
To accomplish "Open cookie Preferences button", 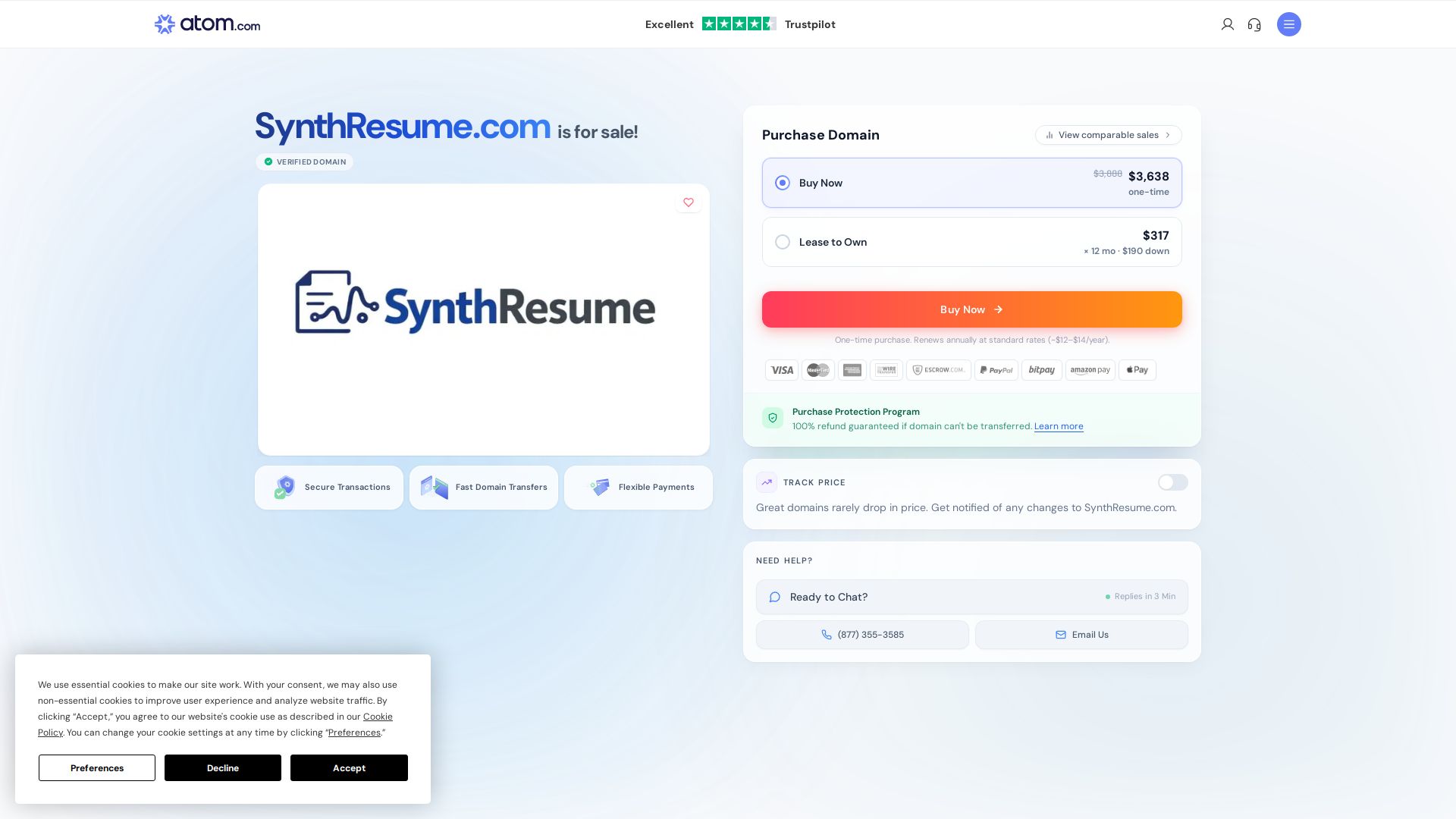I will (x=97, y=768).
